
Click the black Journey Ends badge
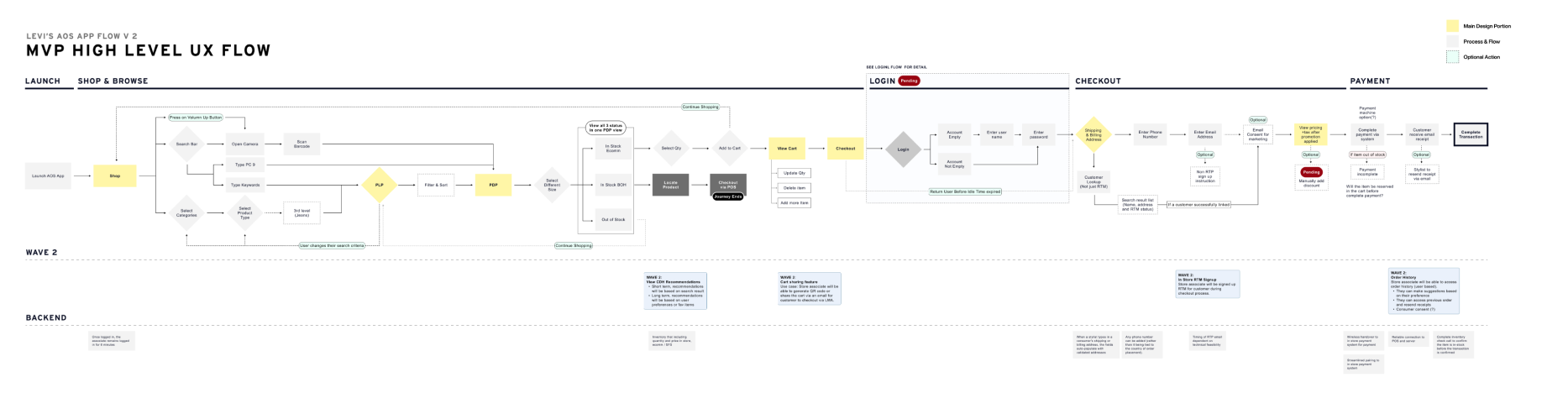click(728, 196)
